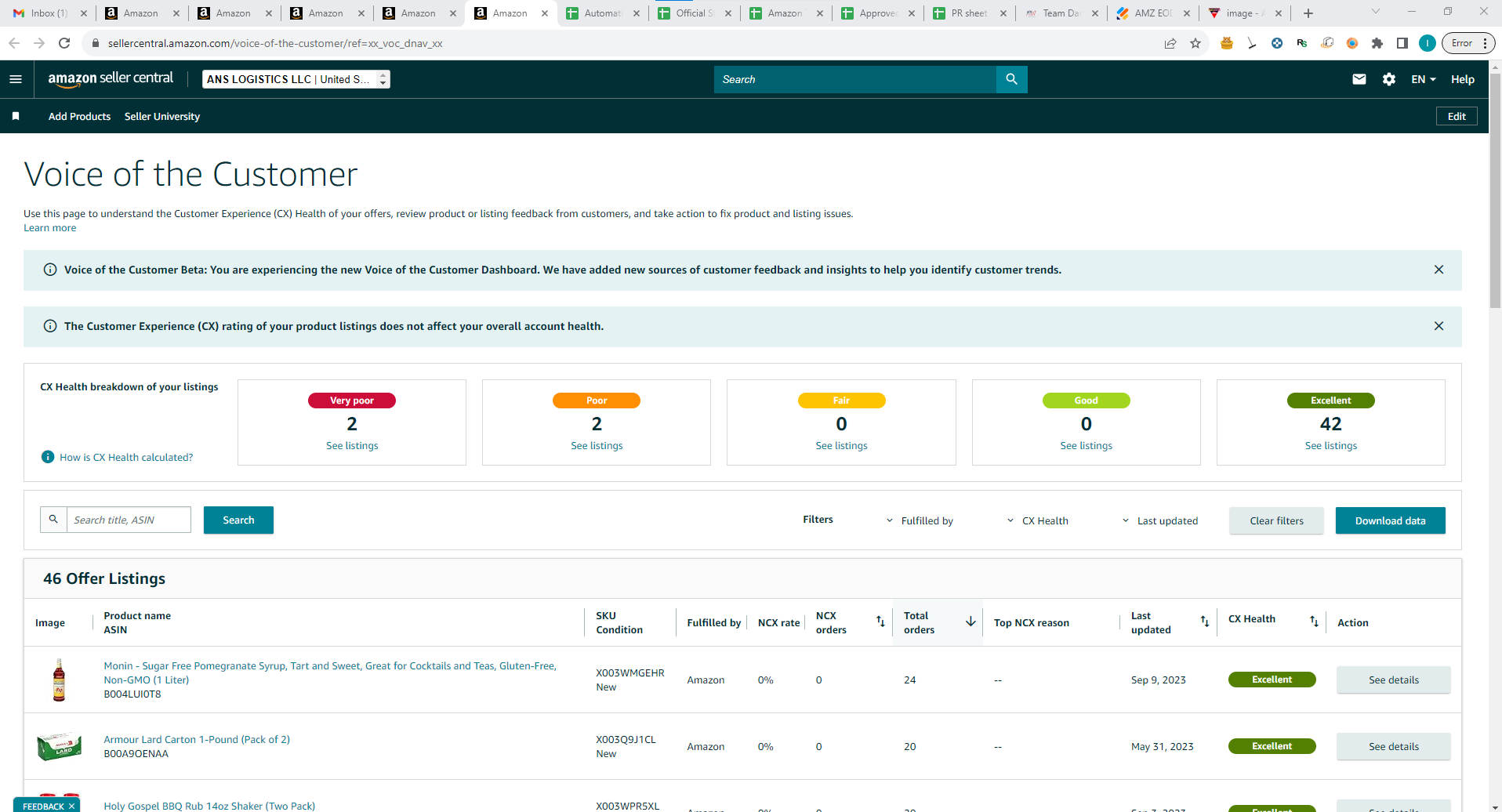Screen dimensions: 1502x812
Task: Sort by CX Health column arrows
Action: [x=1314, y=622]
